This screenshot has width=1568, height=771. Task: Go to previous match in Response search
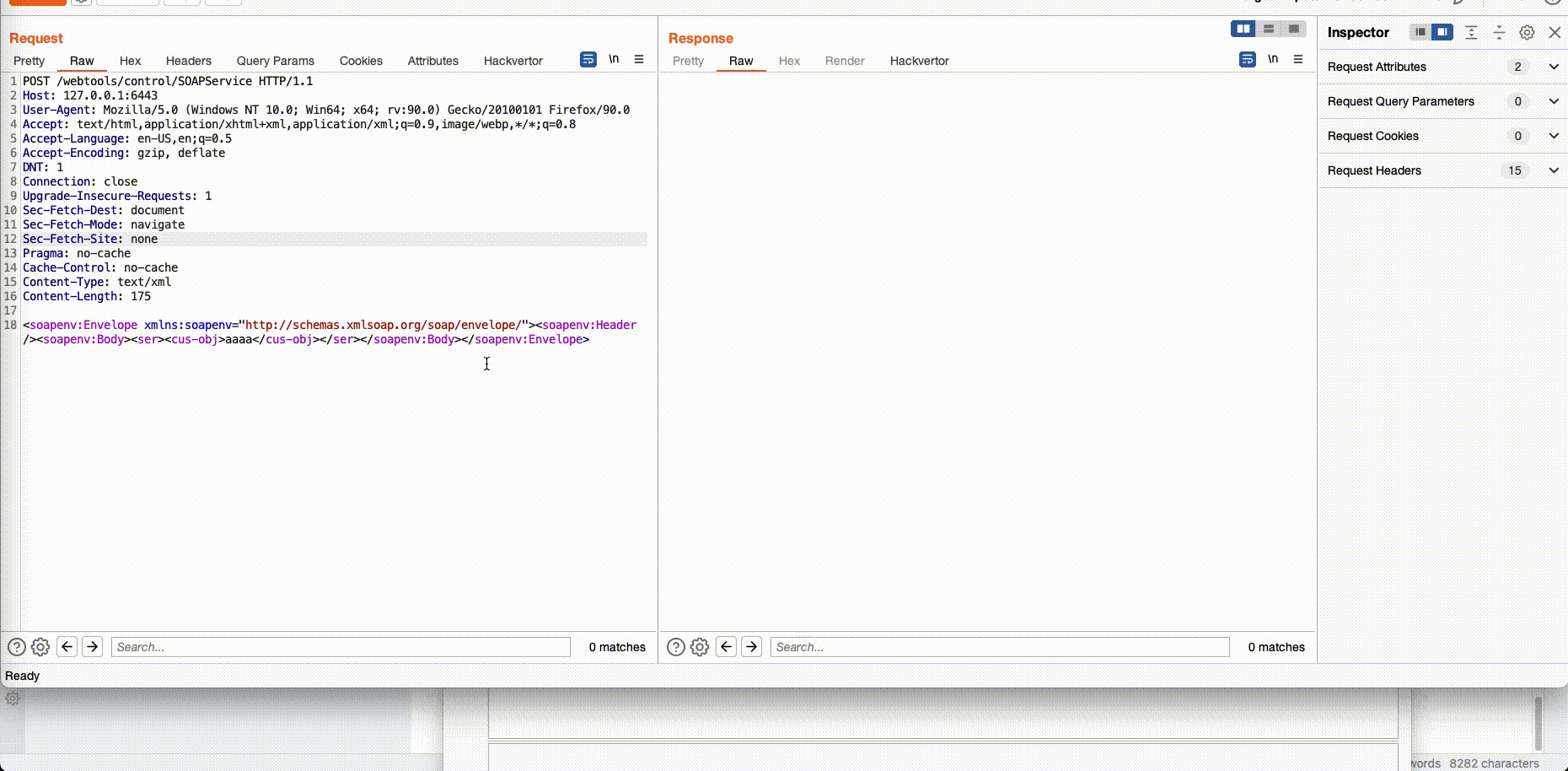pyautogui.click(x=726, y=647)
